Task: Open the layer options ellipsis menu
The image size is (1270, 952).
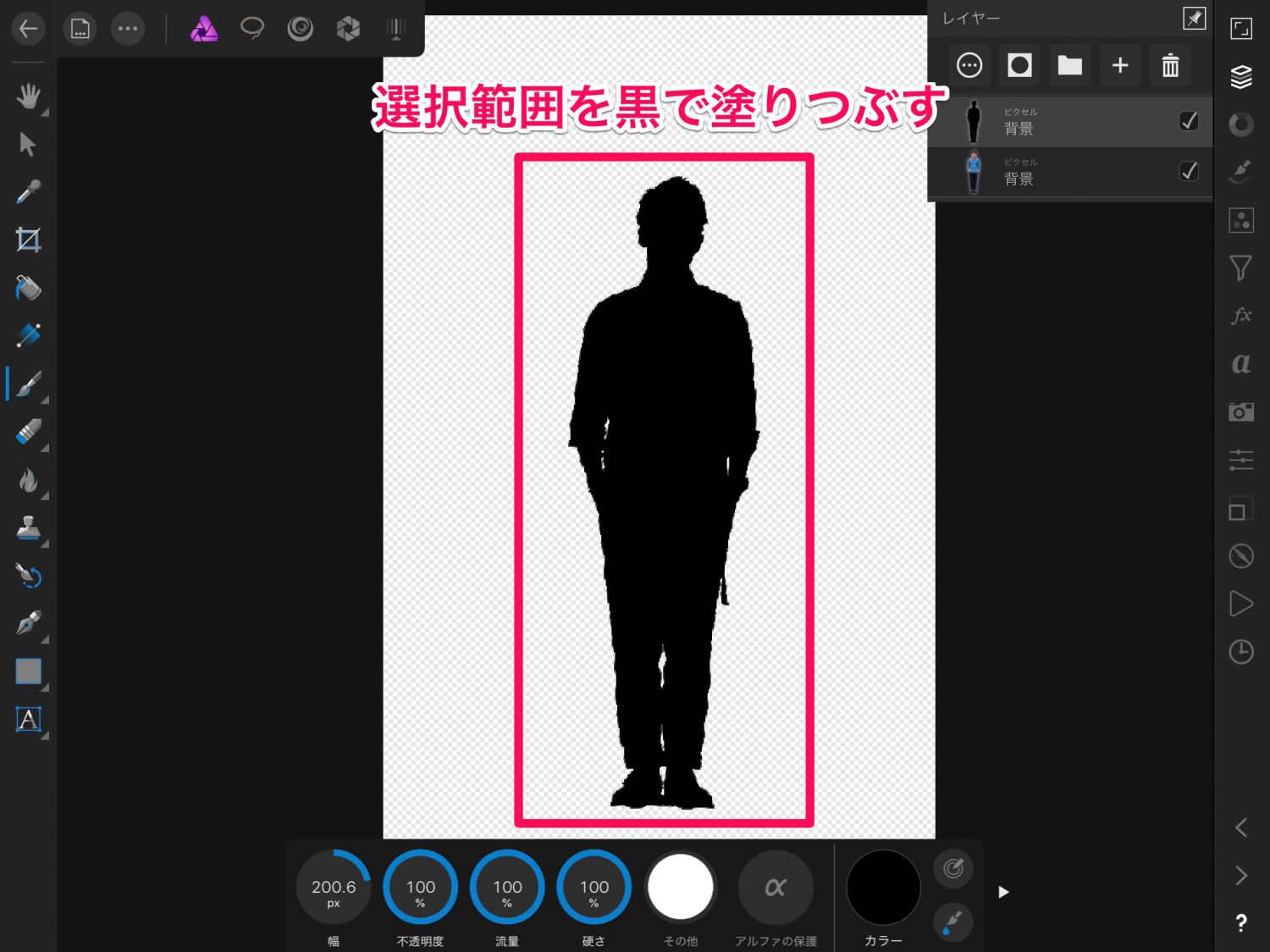Action: [969, 65]
